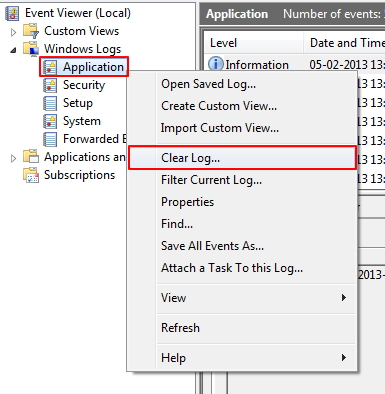Viewport: 385px width, 394px height.
Task: Click the Security log icon
Action: (50, 85)
